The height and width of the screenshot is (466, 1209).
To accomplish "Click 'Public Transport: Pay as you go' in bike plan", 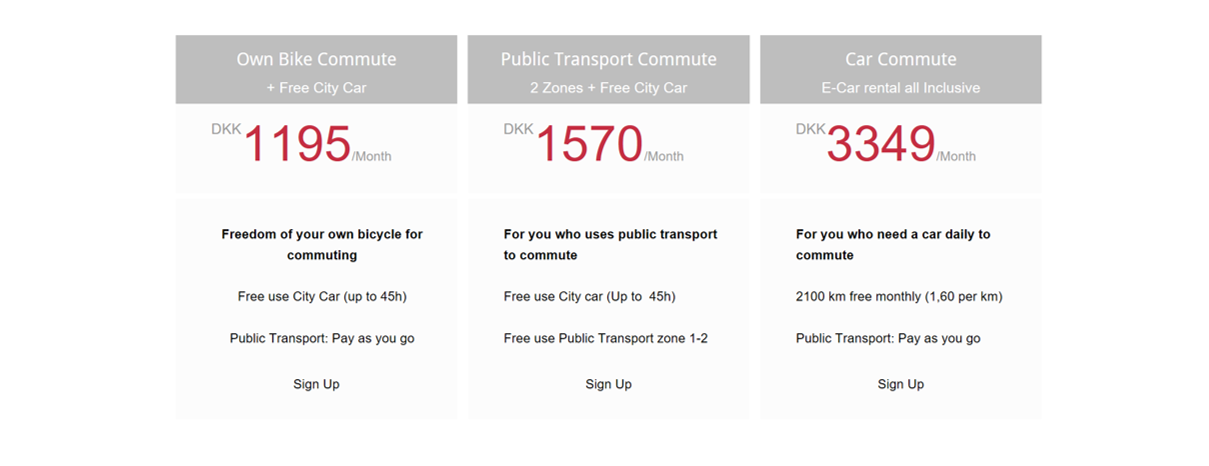I will [322, 338].
